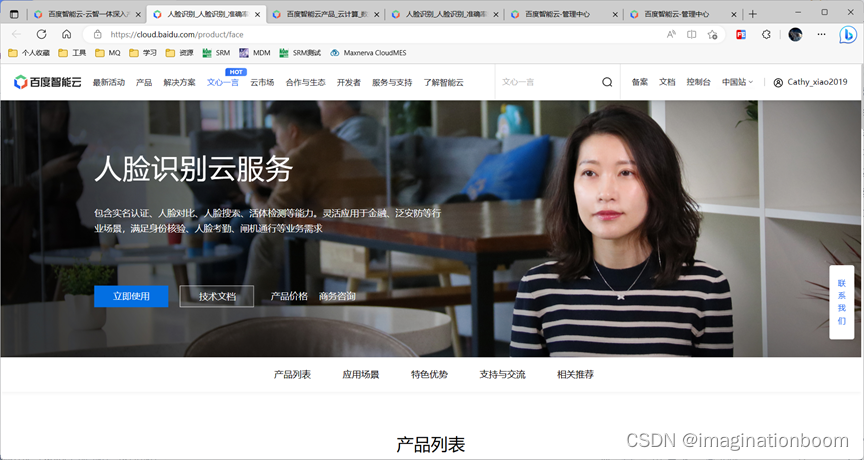Open the 产品价格 link
864x460 pixels.
click(x=289, y=296)
